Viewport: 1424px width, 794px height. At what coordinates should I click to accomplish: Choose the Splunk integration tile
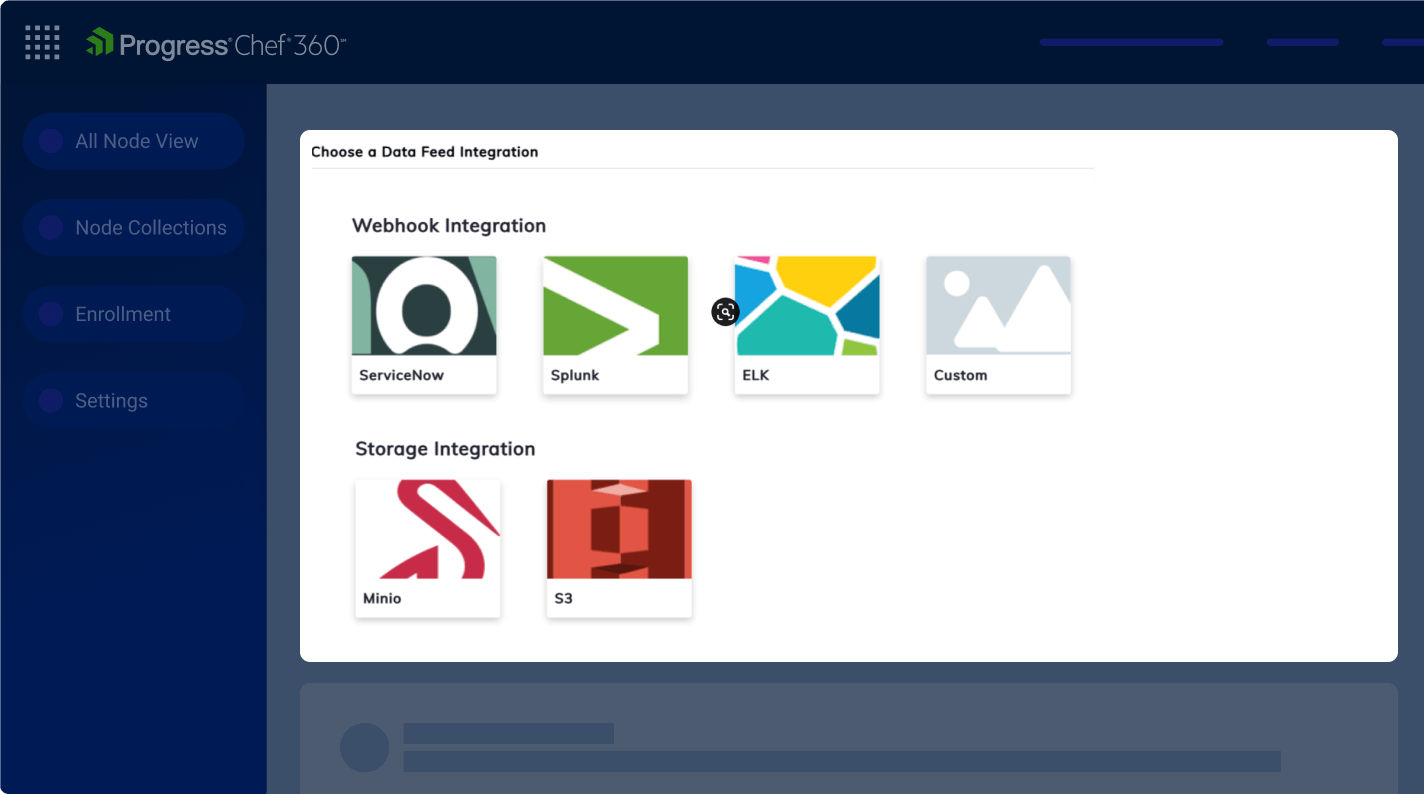tap(615, 324)
